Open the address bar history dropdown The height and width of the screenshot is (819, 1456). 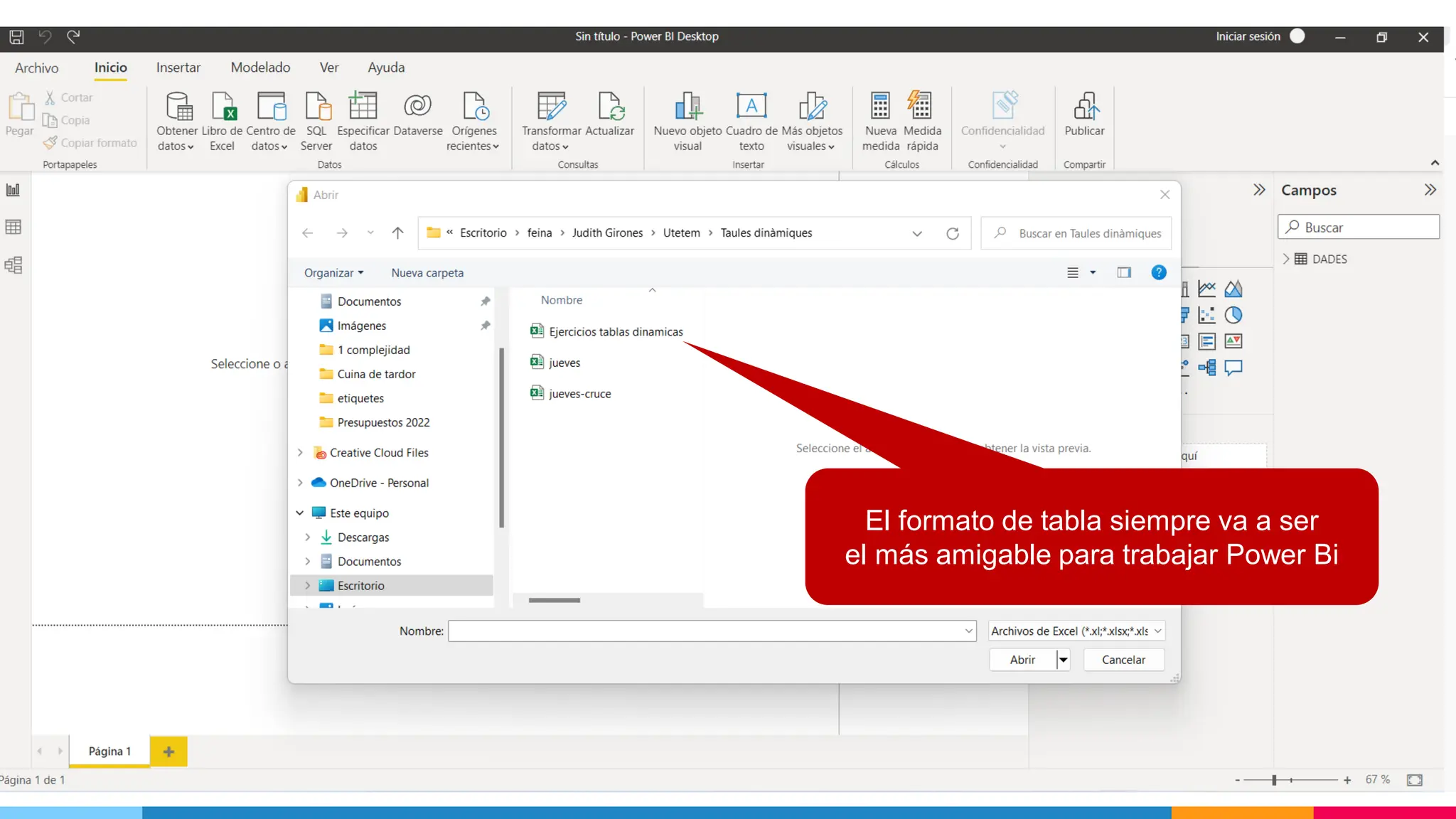click(x=917, y=233)
